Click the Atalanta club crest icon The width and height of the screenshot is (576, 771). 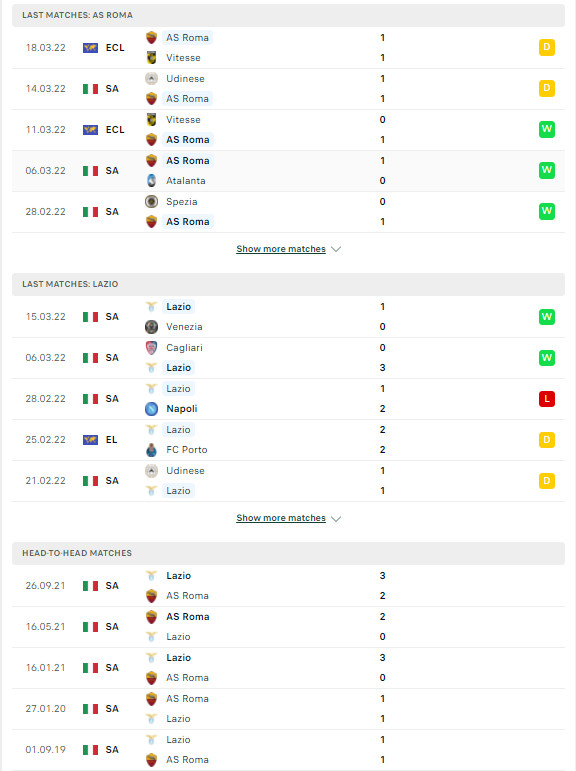[152, 180]
